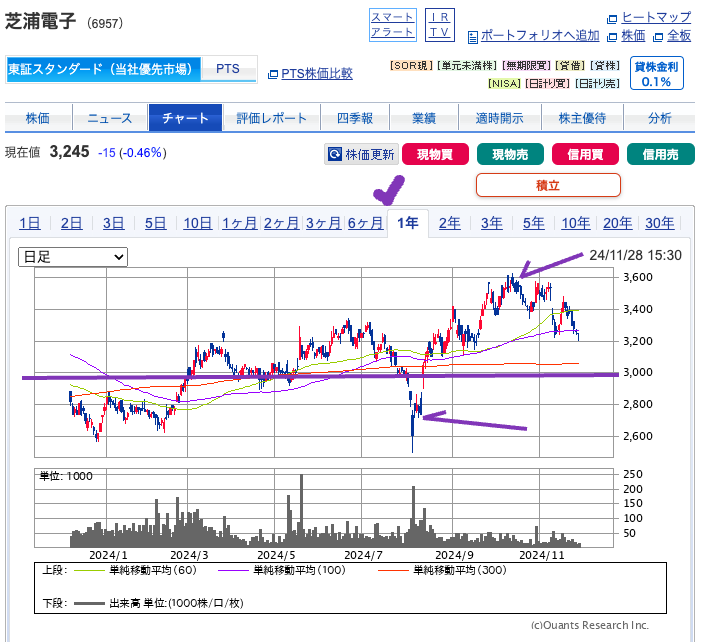Open the 業績 tab
The width and height of the screenshot is (702, 642).
coord(424,118)
